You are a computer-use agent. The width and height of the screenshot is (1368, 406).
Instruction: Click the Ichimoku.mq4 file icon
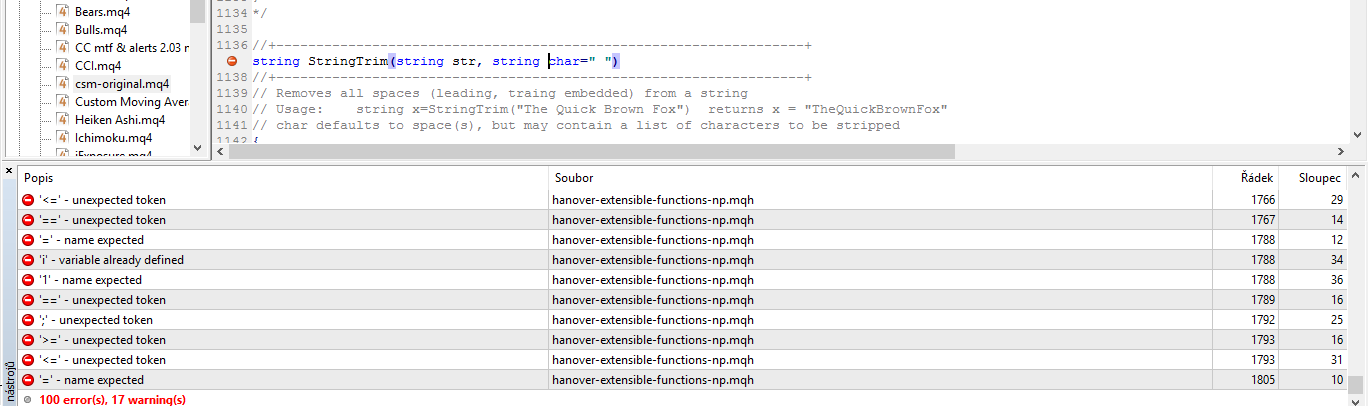62,137
